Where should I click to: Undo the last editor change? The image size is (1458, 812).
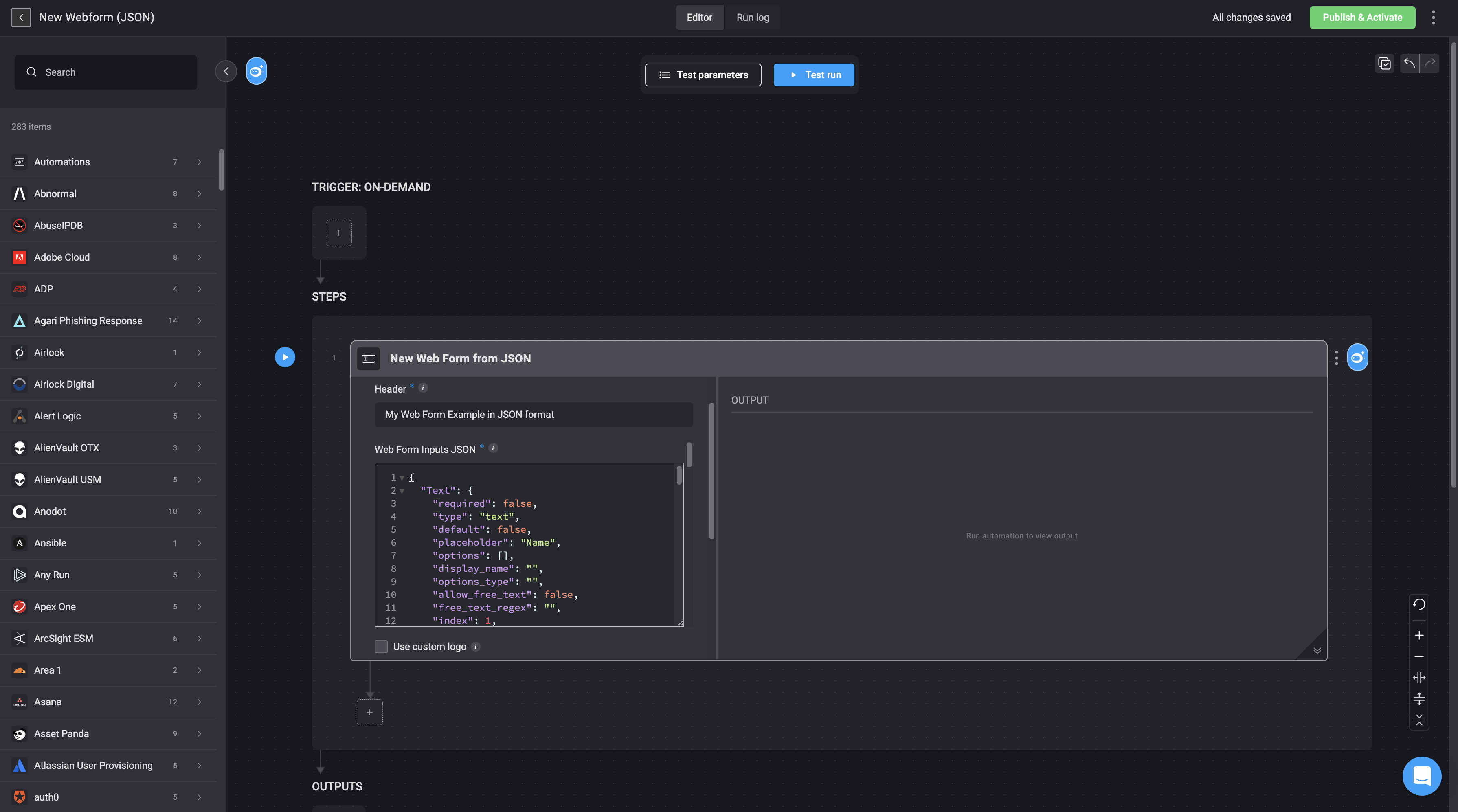1409,64
